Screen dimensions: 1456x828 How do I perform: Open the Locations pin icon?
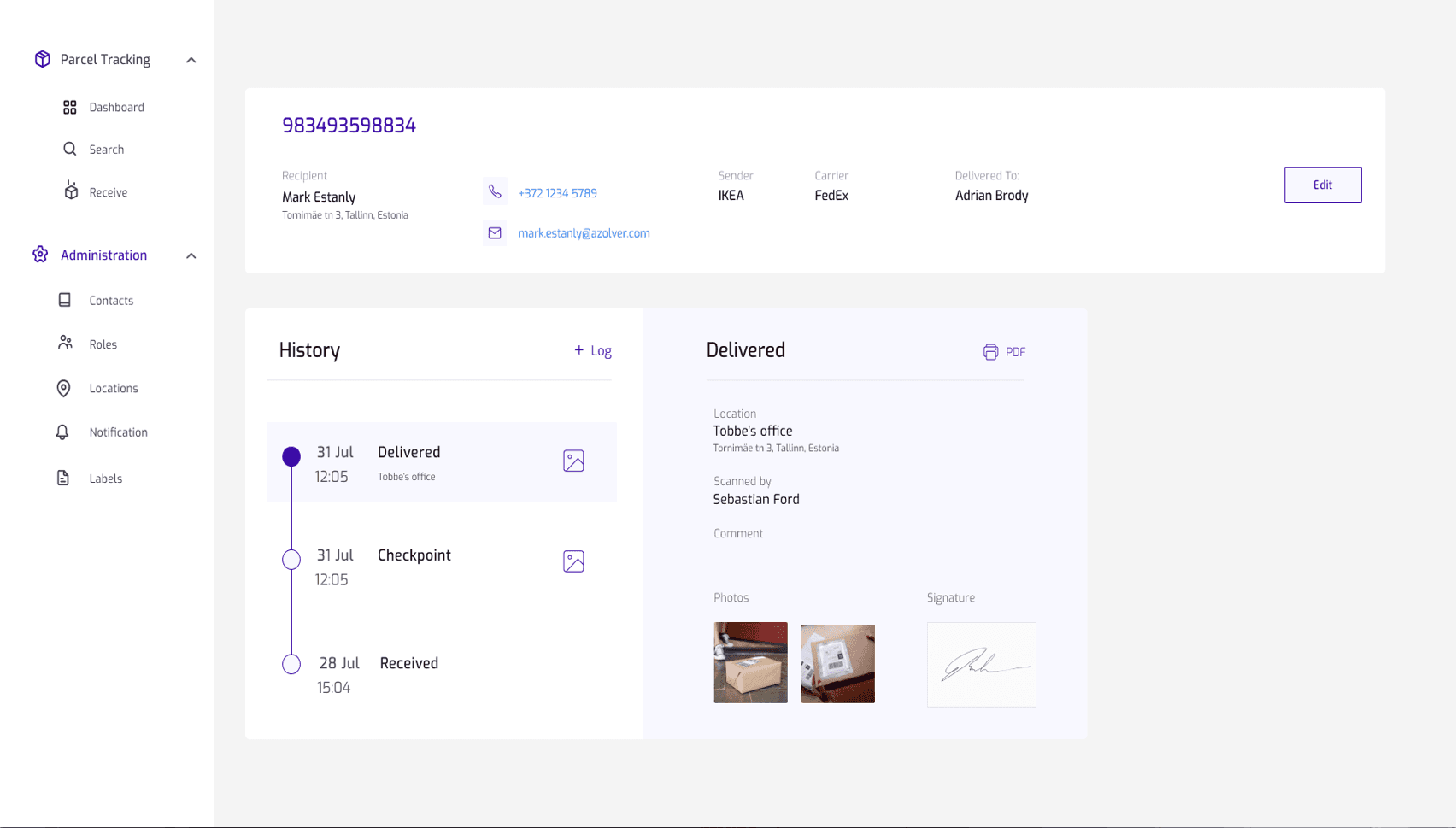(x=63, y=389)
